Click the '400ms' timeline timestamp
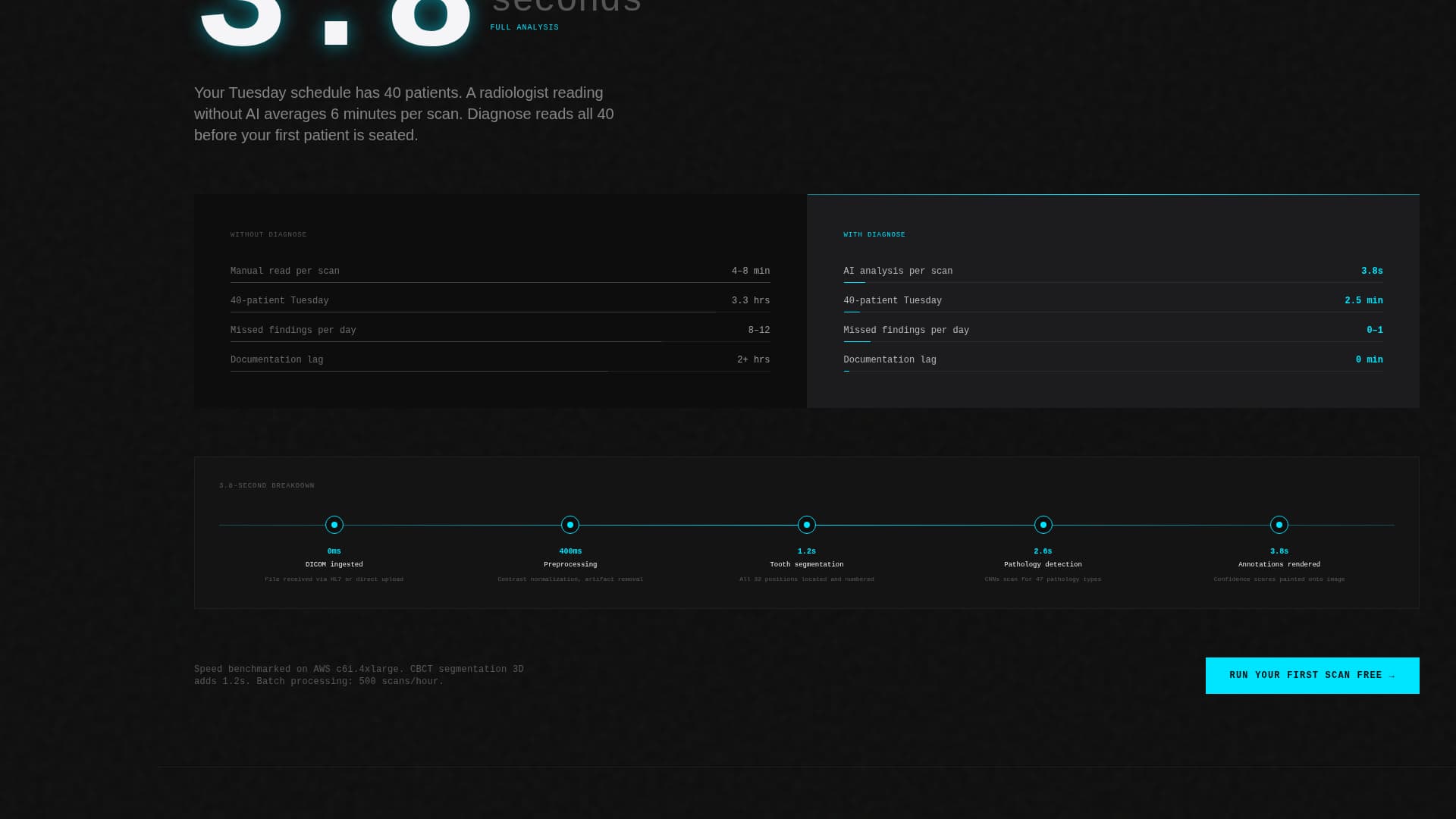 click(x=570, y=551)
